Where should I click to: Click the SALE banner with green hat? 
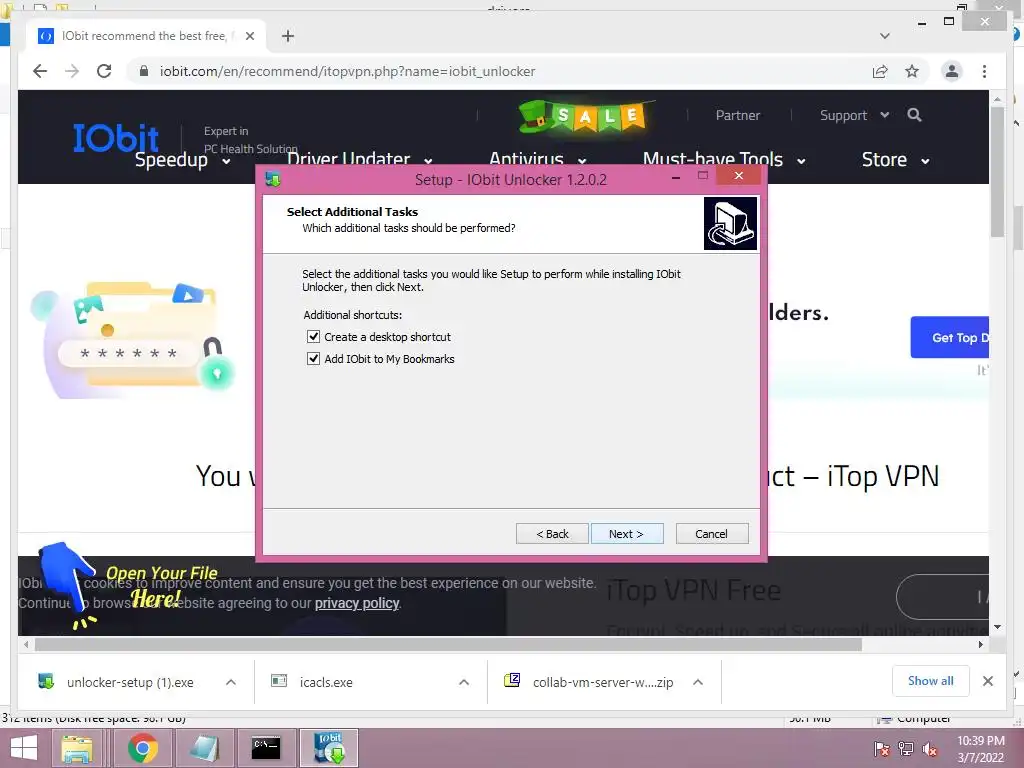(x=585, y=116)
